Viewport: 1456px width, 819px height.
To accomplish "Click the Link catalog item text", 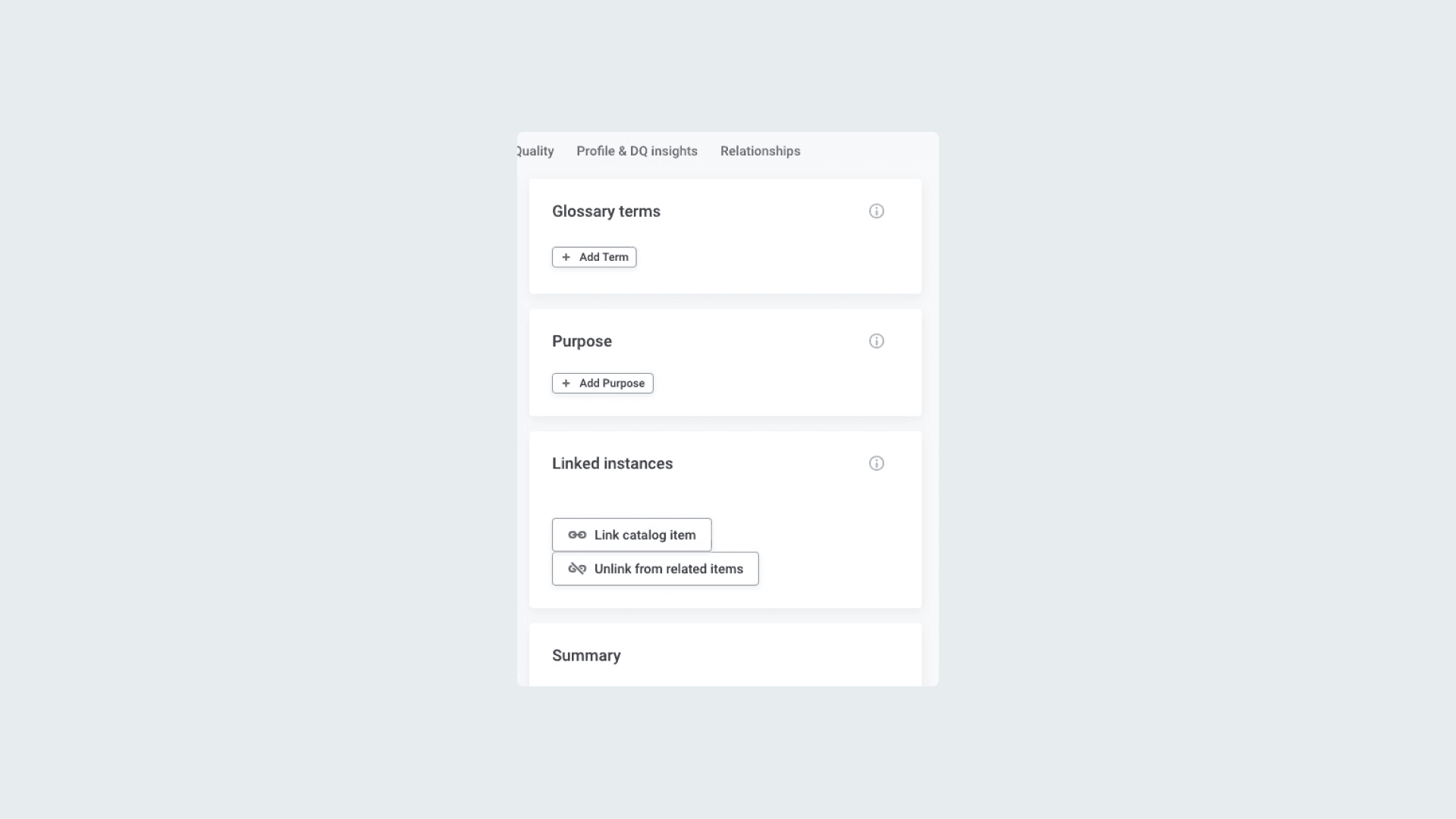I will (645, 535).
